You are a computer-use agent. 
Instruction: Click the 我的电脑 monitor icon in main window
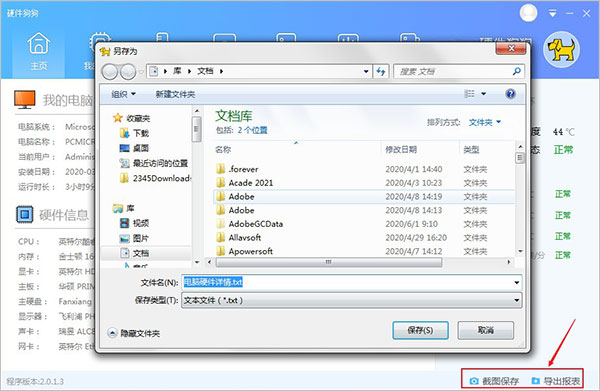25,99
